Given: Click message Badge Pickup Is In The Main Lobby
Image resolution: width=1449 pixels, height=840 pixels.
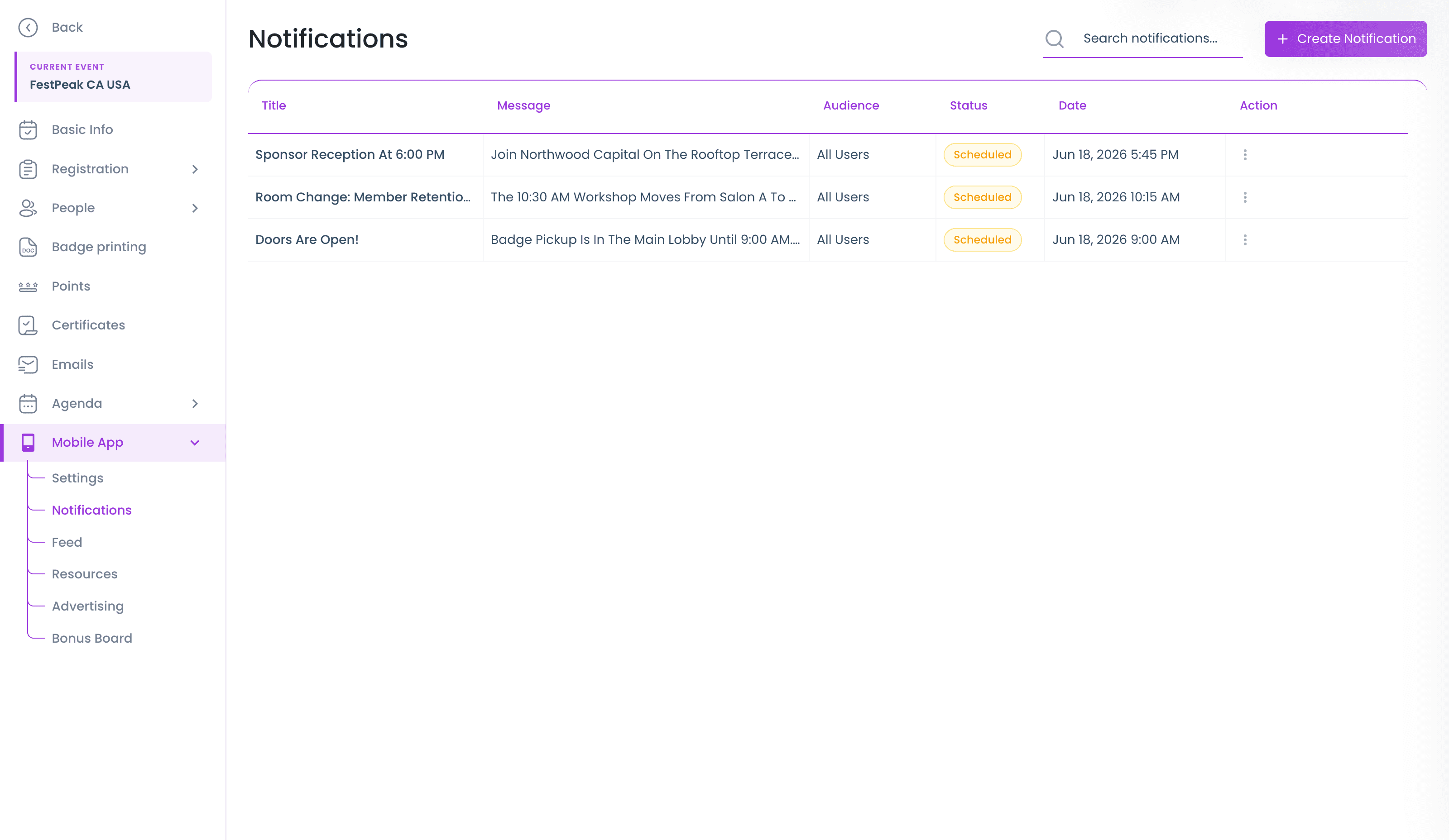Looking at the screenshot, I should click(645, 239).
